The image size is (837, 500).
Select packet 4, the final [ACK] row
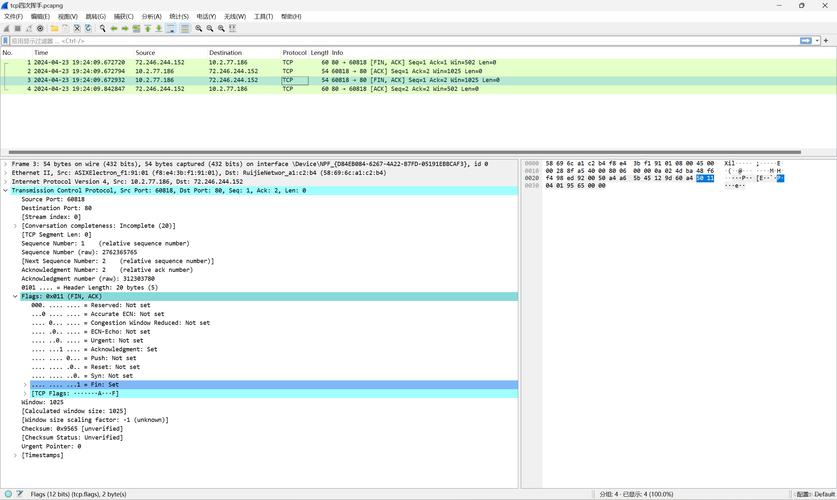tap(418, 89)
